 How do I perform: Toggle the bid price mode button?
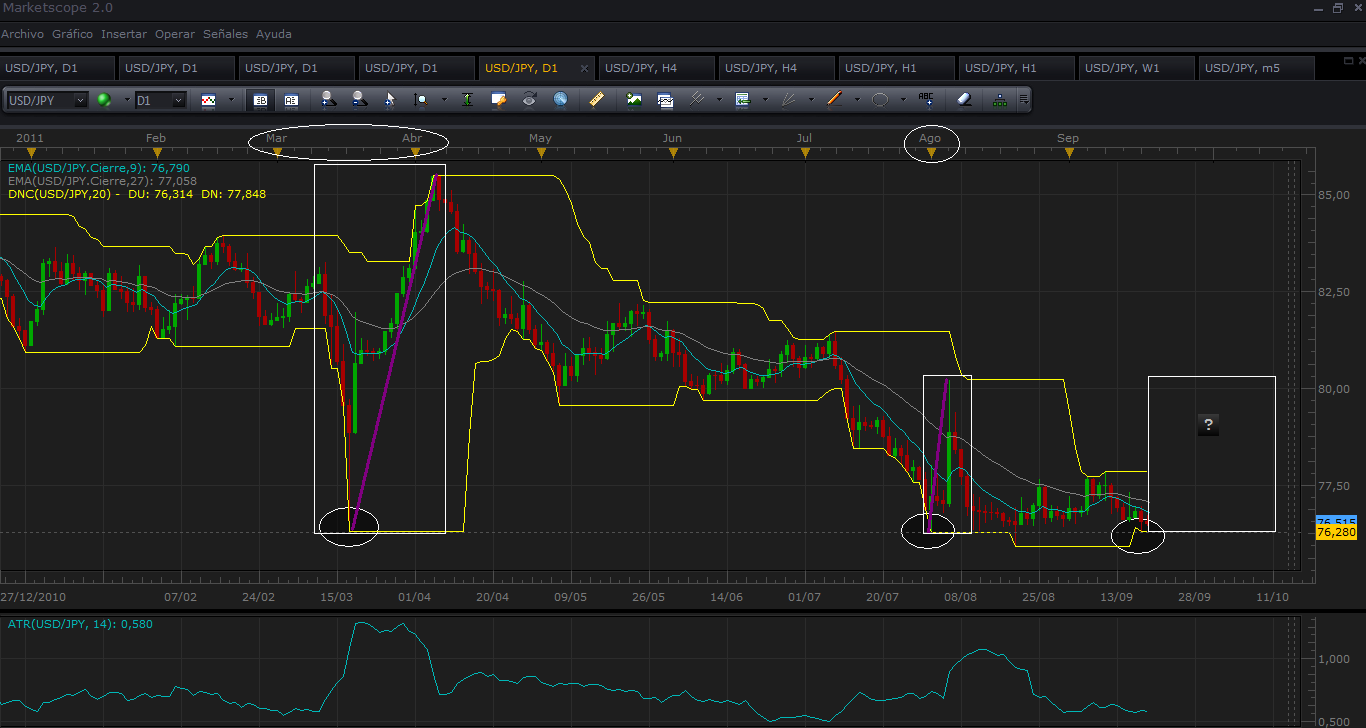tap(260, 100)
